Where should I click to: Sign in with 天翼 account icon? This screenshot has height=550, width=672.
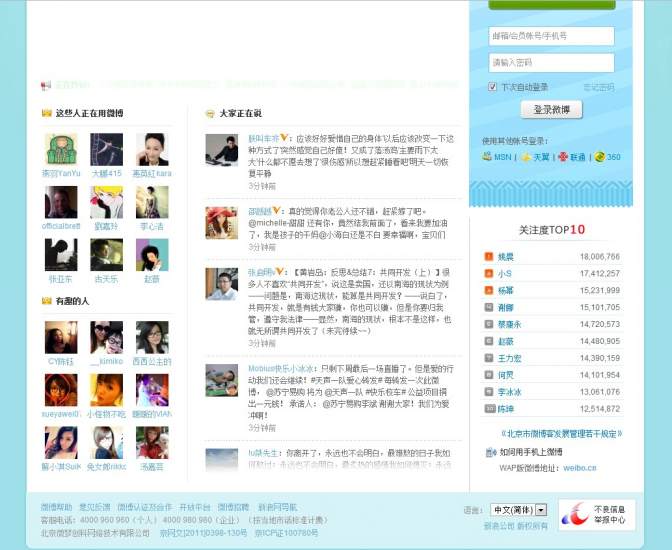(525, 157)
